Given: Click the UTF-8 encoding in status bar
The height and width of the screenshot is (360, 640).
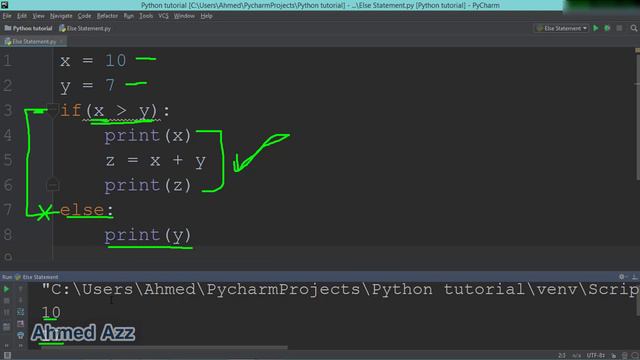Looking at the screenshot, I should (x=596, y=356).
